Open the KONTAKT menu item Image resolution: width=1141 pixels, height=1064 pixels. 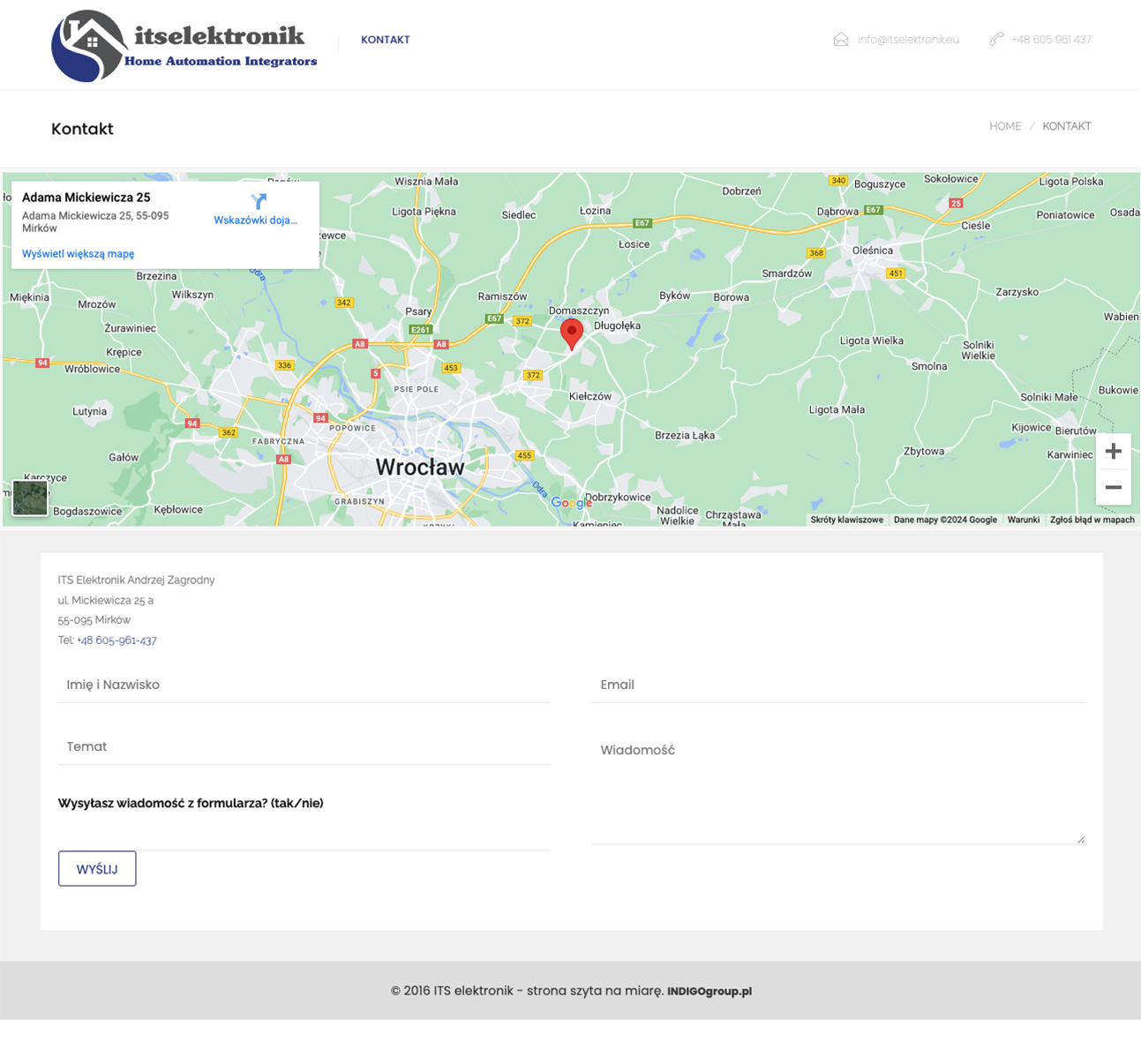385,40
